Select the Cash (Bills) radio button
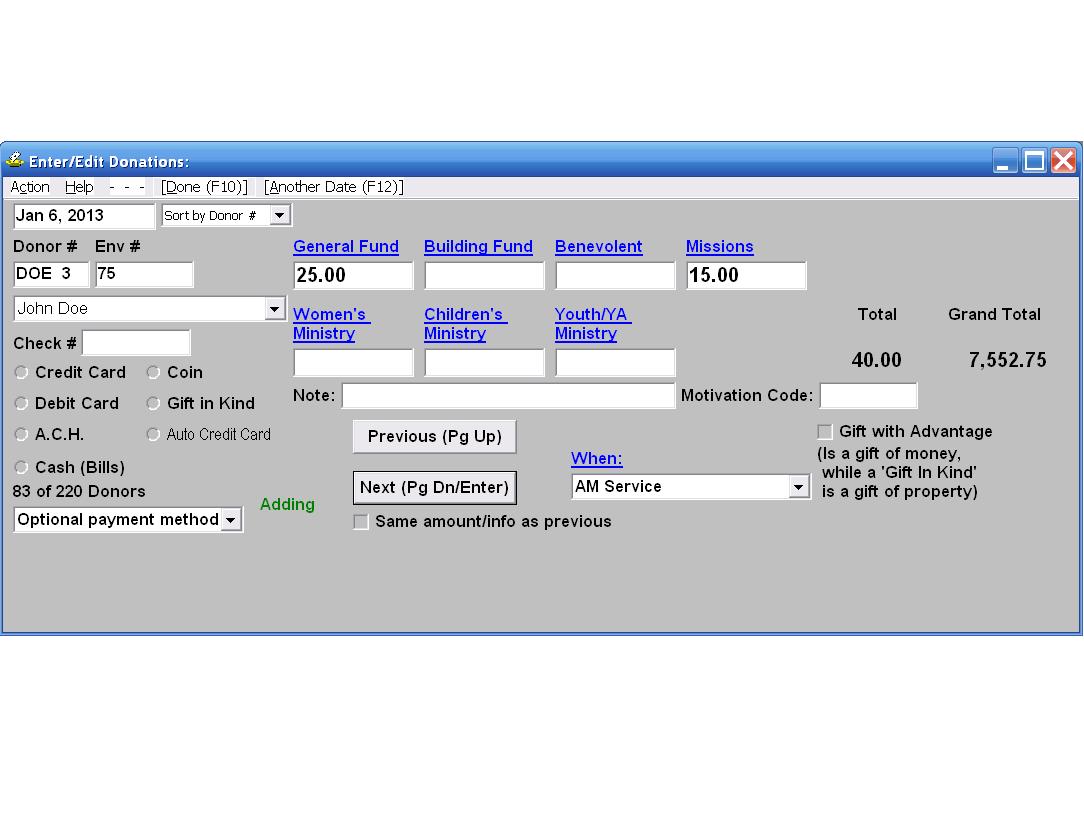The height and width of the screenshot is (813, 1084). (x=21, y=467)
